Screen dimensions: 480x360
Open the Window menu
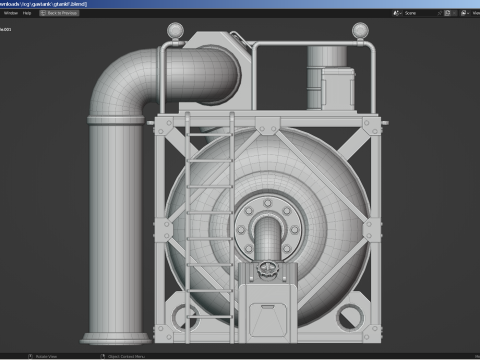[x=11, y=13]
